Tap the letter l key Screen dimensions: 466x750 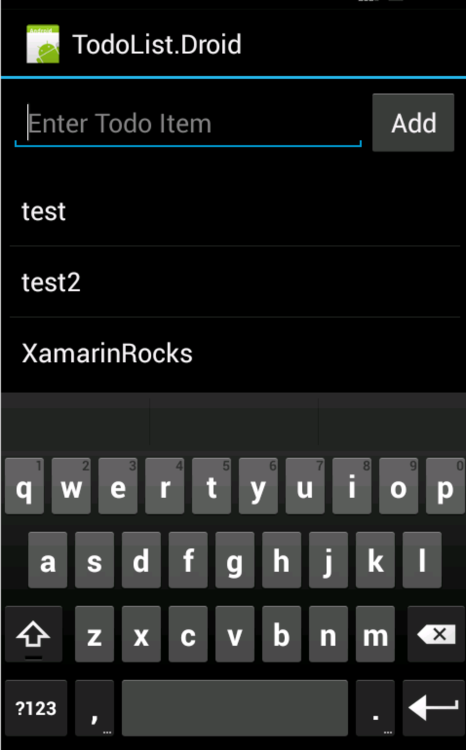pos(422,560)
